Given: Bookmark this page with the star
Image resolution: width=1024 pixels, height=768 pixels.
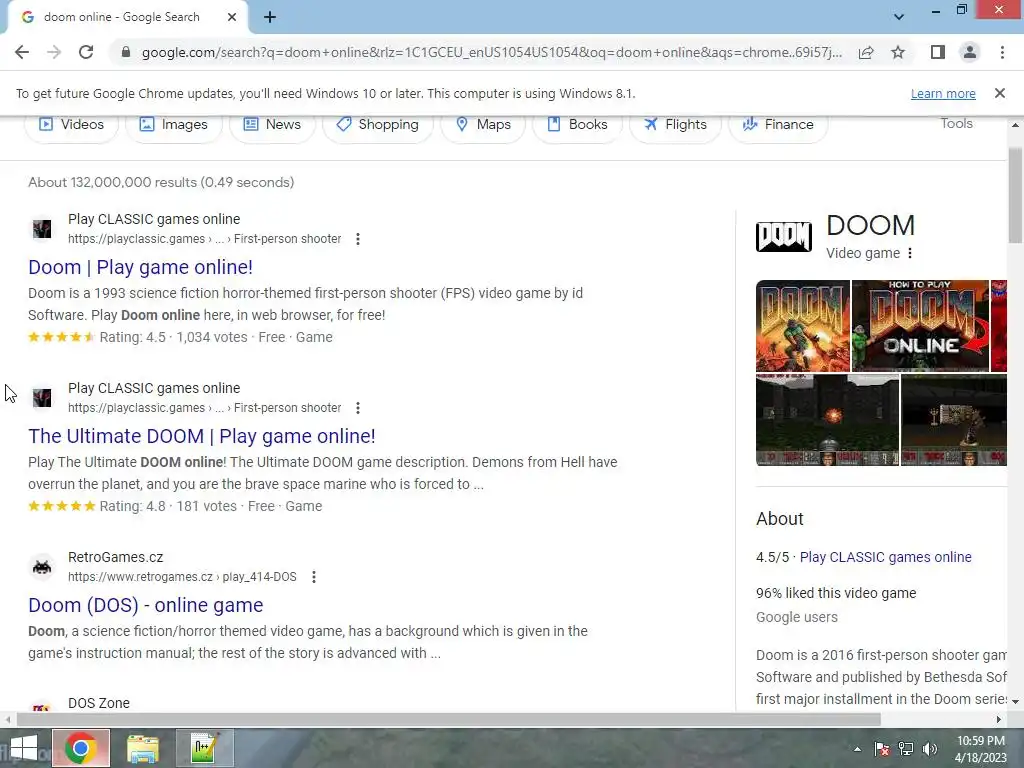Looking at the screenshot, I should coord(898,52).
